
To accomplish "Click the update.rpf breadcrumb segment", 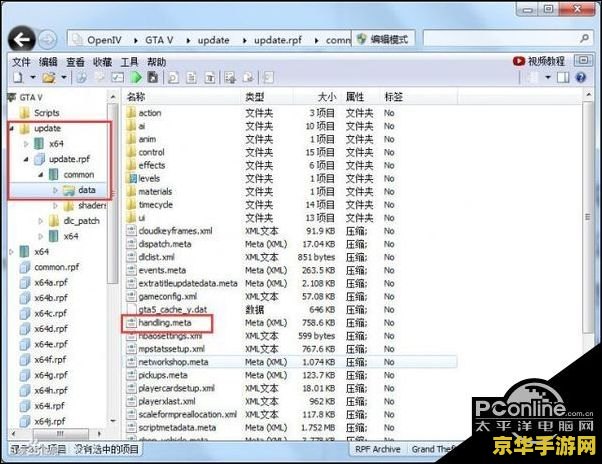I will (x=278, y=40).
